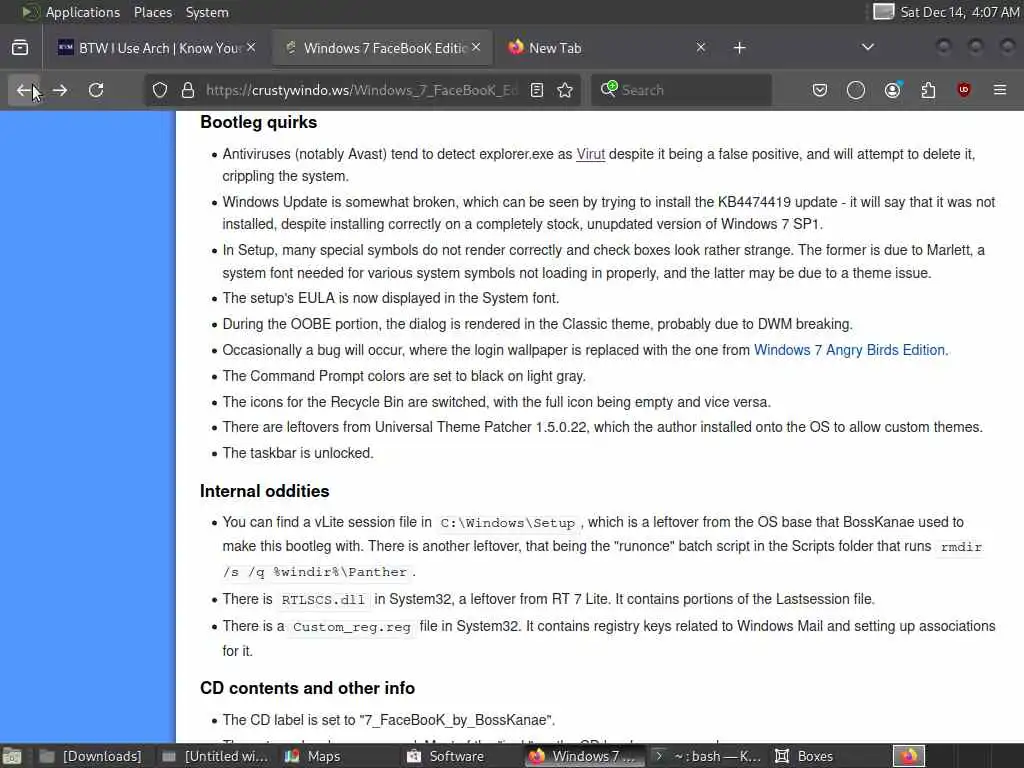The image size is (1024, 768).
Task: Click the CD contents and other info heading
Action: (307, 688)
